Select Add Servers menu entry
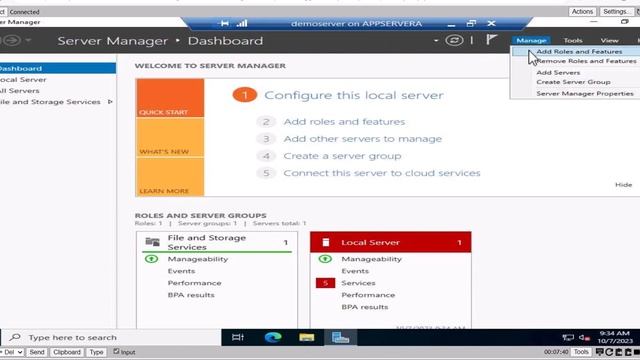 [x=558, y=72]
